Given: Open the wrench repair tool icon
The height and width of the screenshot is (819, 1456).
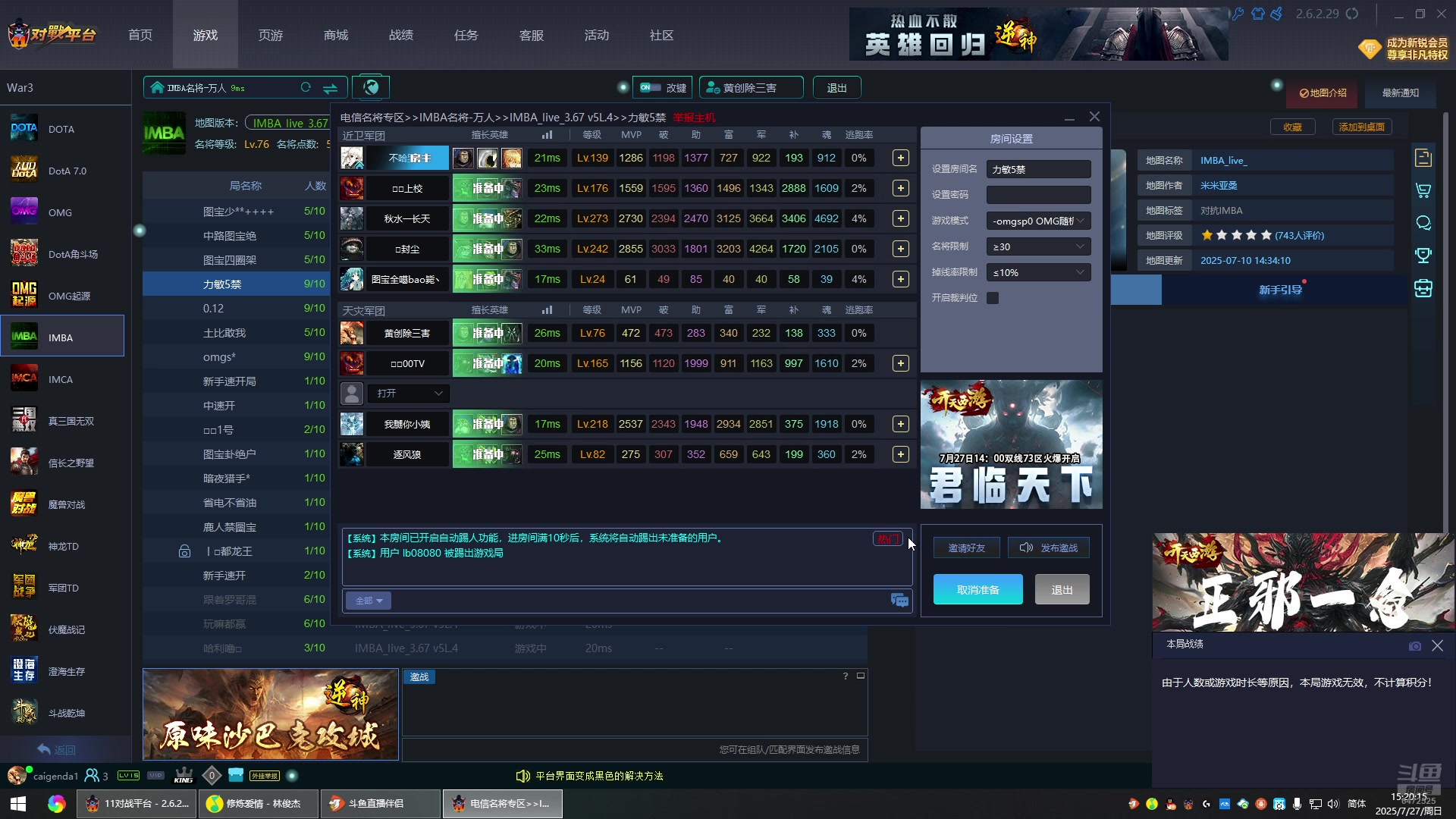Looking at the screenshot, I should (x=1238, y=14).
